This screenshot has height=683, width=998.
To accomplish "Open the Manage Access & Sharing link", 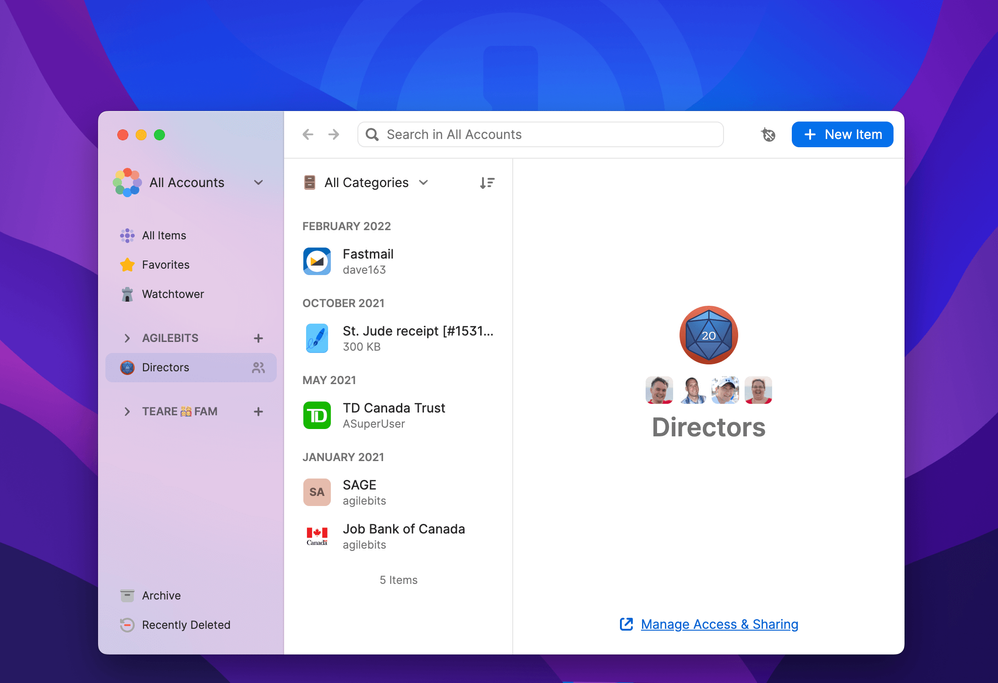I will click(x=718, y=624).
